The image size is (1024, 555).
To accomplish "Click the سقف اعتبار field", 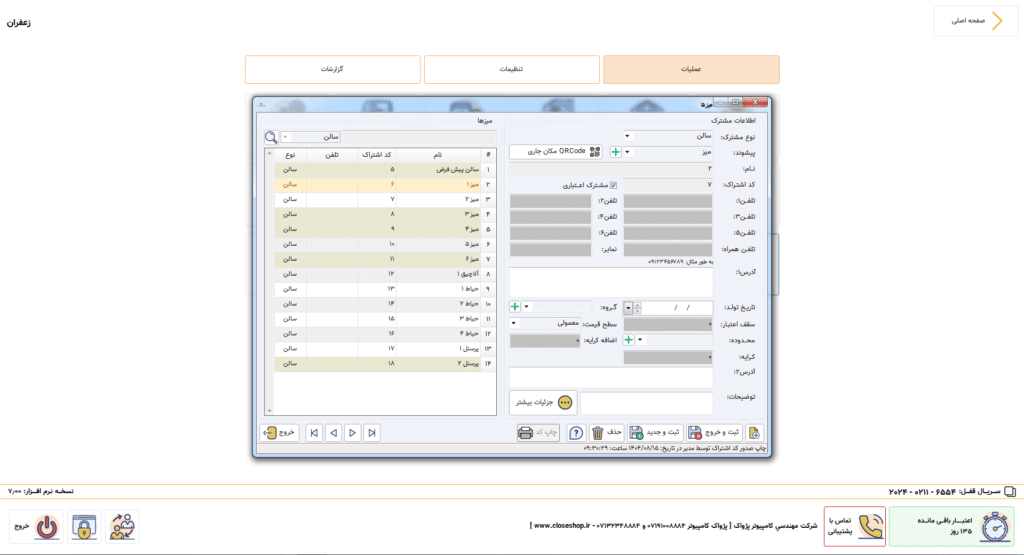I will [668, 324].
